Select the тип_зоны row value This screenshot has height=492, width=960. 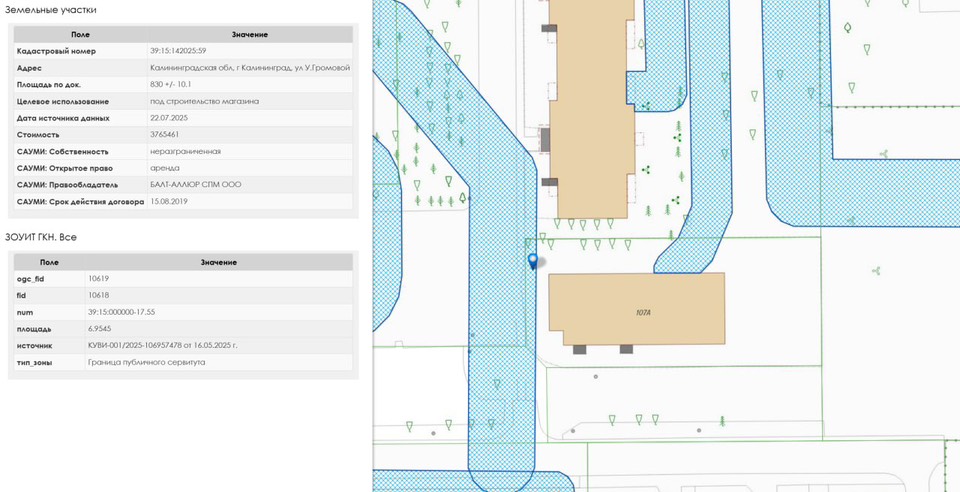coord(146,362)
